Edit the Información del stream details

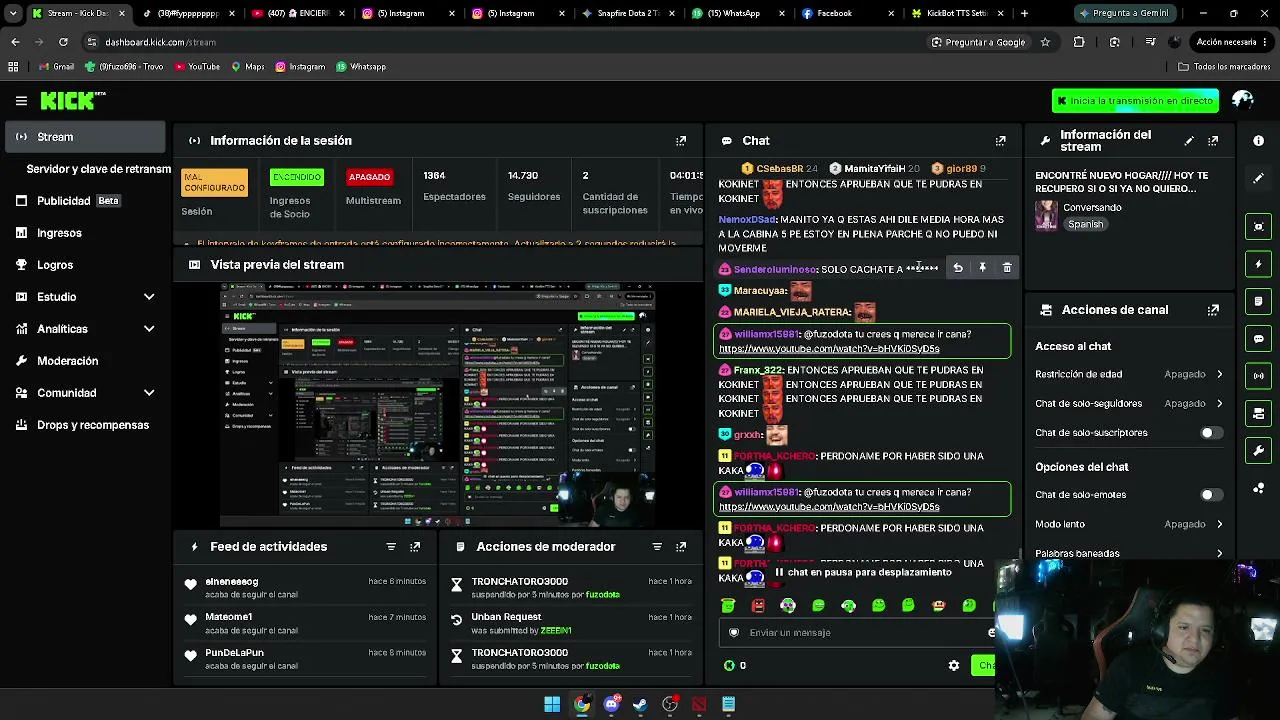(1189, 141)
